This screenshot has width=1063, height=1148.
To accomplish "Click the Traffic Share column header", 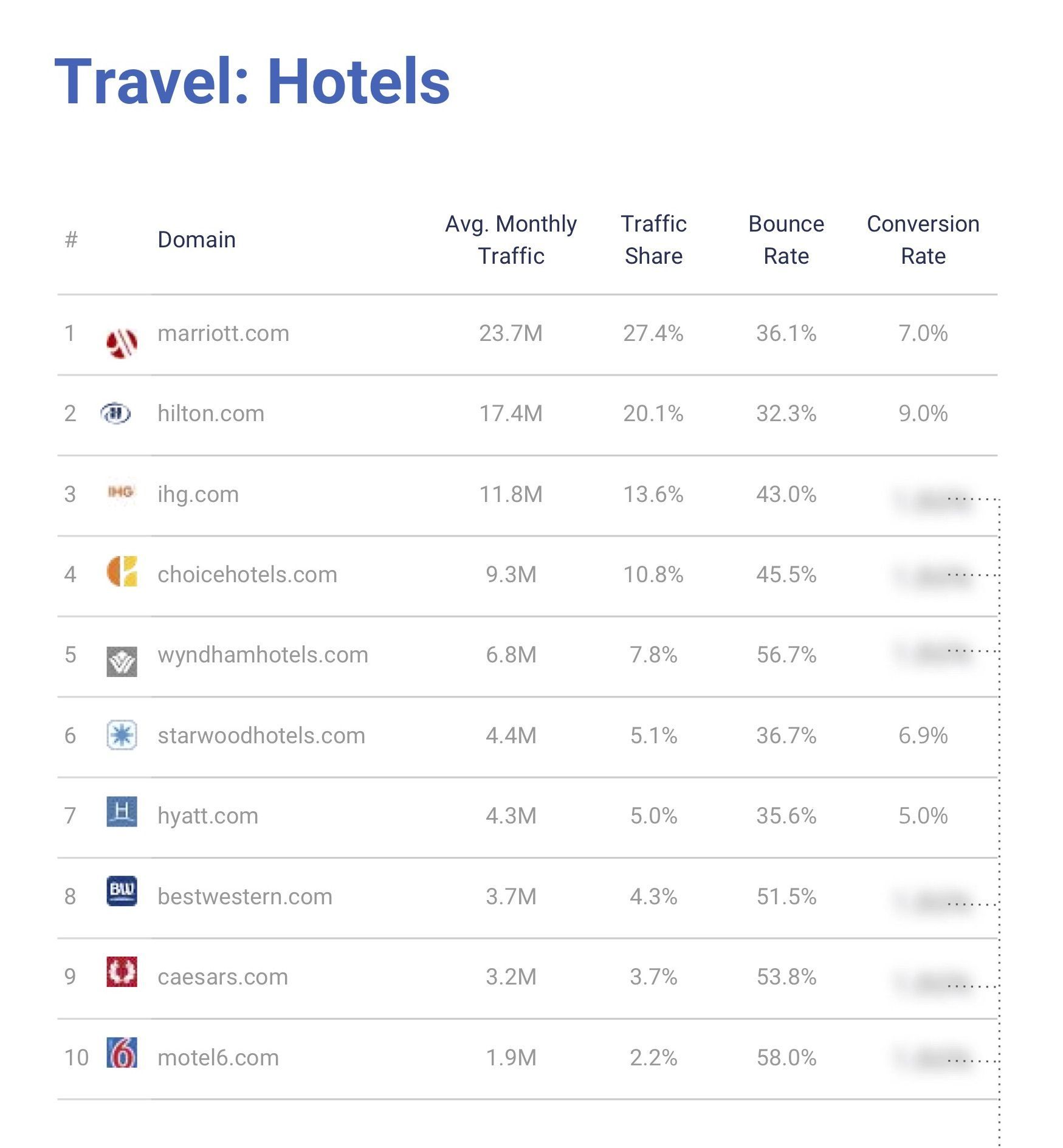I will [x=653, y=239].
